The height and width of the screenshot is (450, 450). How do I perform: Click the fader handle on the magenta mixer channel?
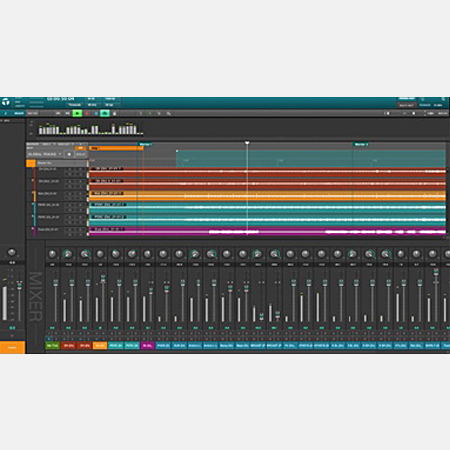[x=151, y=291]
